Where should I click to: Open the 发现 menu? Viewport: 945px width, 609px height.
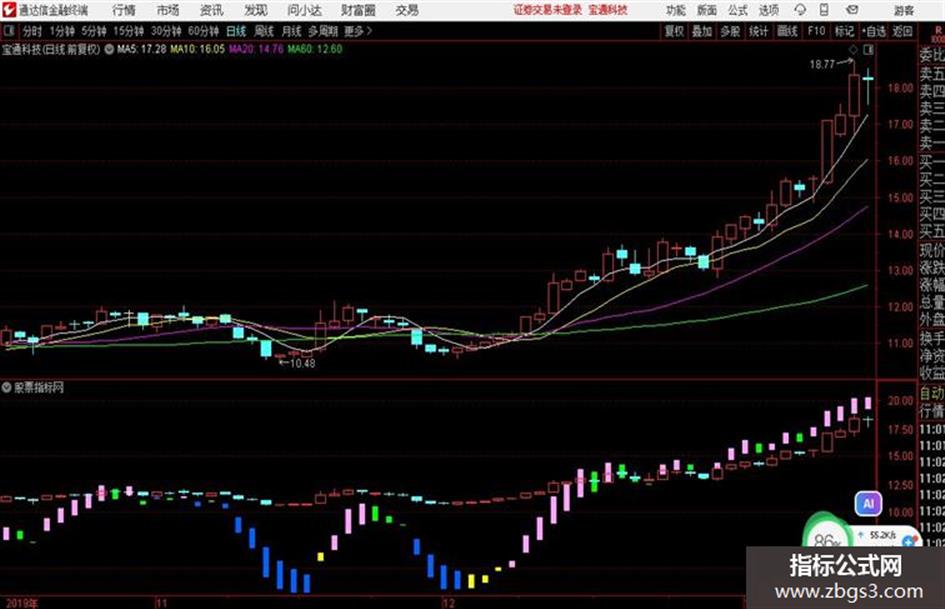[x=256, y=10]
